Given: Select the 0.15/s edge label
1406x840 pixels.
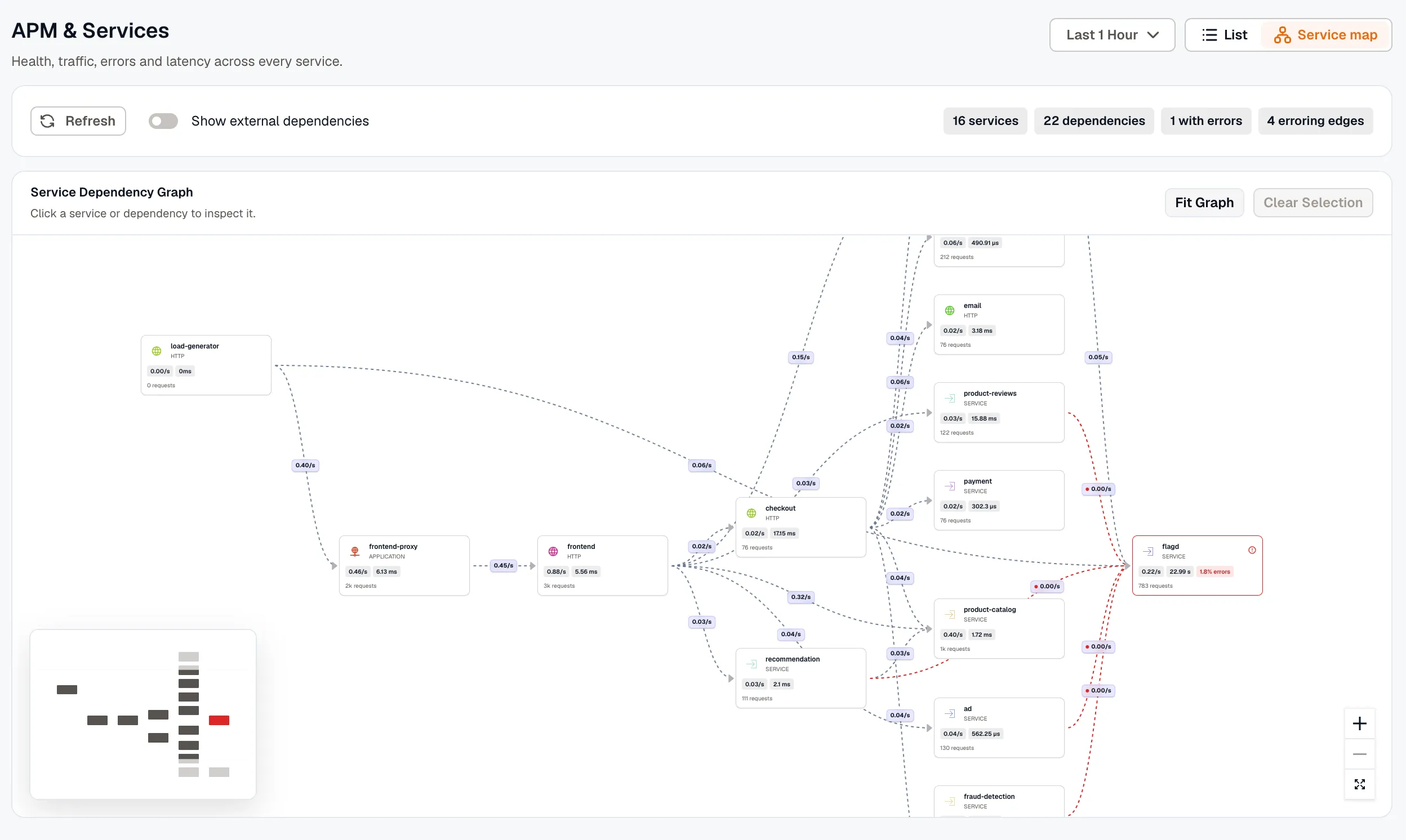Looking at the screenshot, I should (x=800, y=357).
